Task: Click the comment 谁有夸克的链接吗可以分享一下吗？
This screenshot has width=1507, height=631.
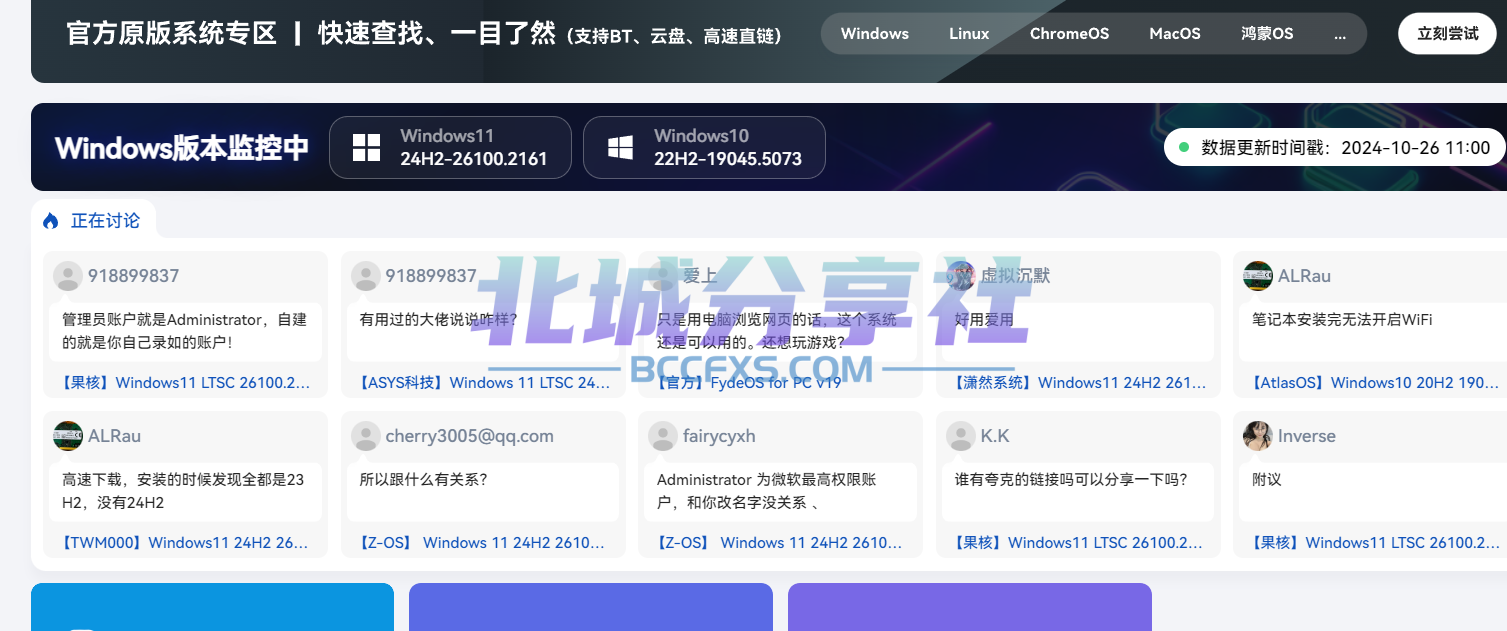Action: coord(1071,480)
